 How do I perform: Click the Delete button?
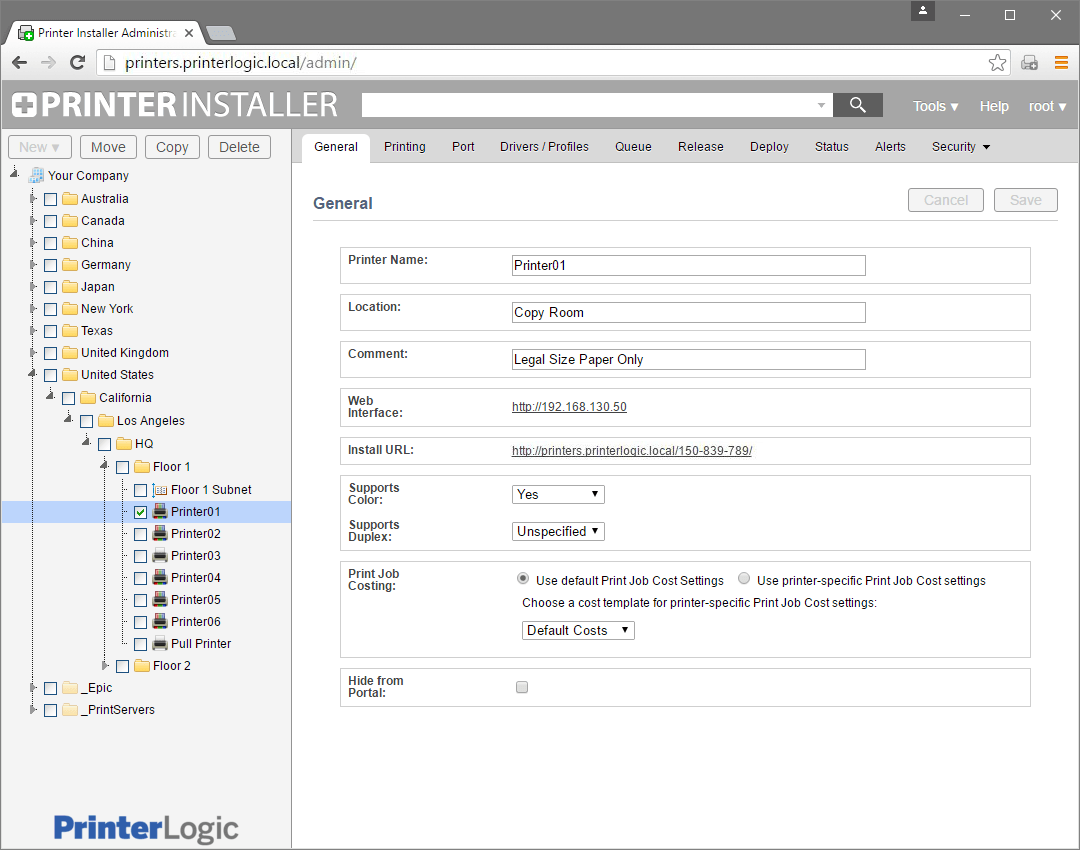click(x=239, y=147)
